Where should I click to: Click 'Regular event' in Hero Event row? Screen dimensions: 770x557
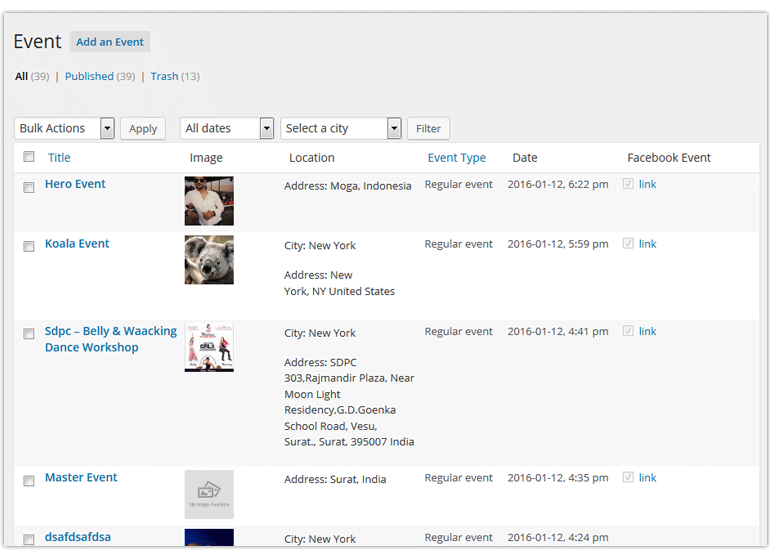click(459, 185)
